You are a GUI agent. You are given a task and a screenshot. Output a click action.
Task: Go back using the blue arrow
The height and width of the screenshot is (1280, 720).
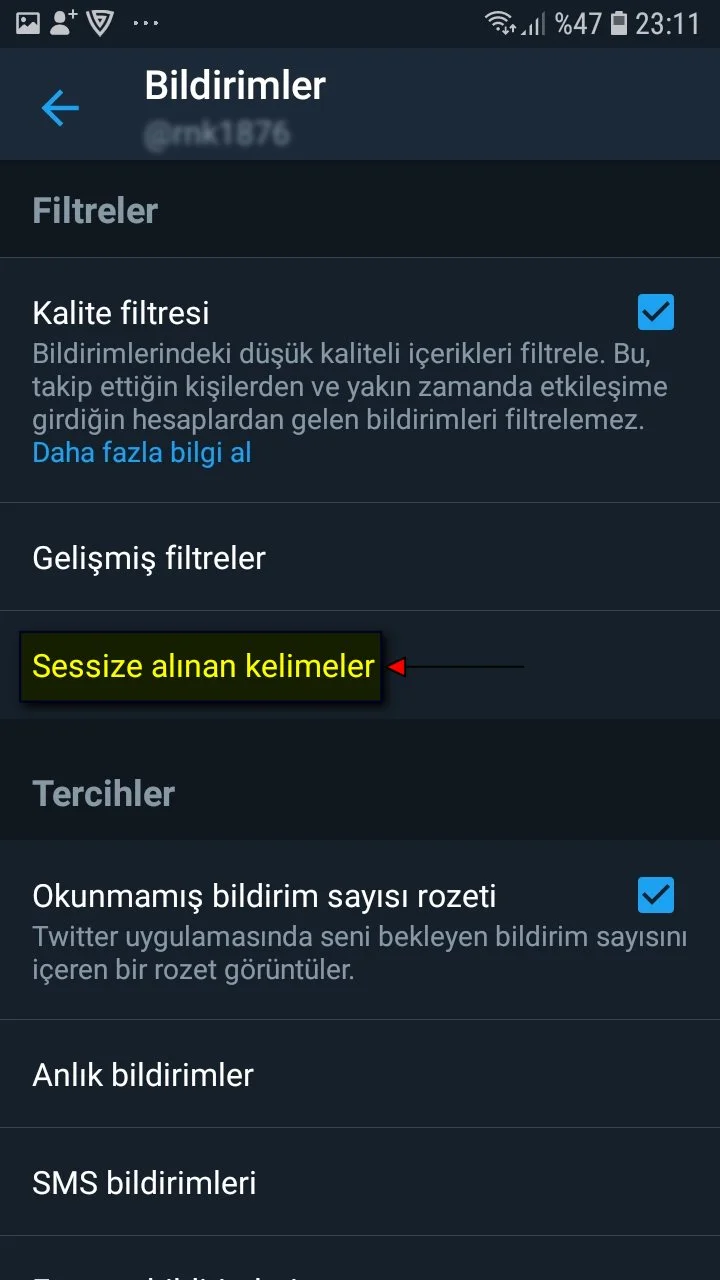60,108
